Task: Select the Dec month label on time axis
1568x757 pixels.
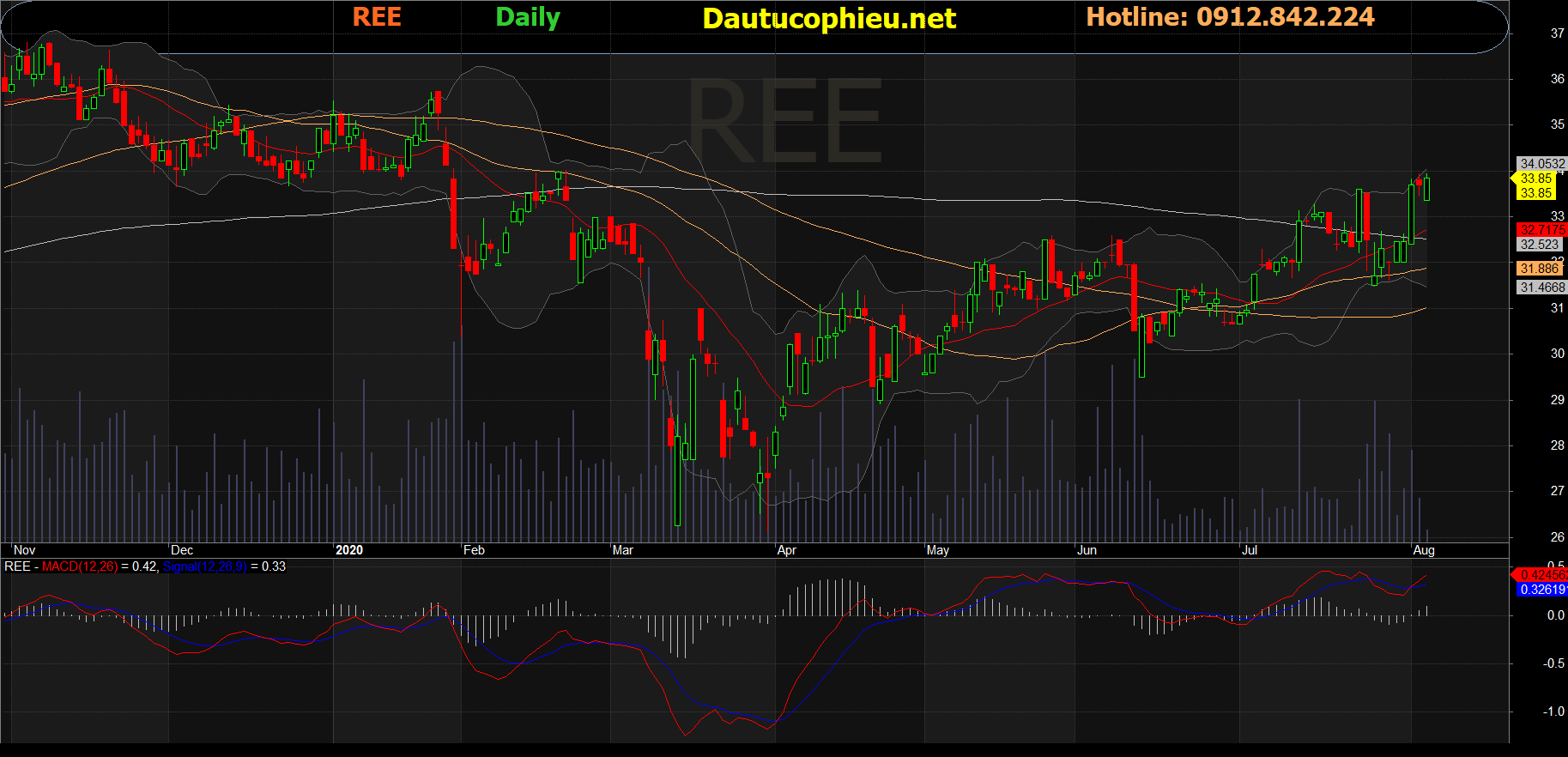Action: pyautogui.click(x=182, y=550)
